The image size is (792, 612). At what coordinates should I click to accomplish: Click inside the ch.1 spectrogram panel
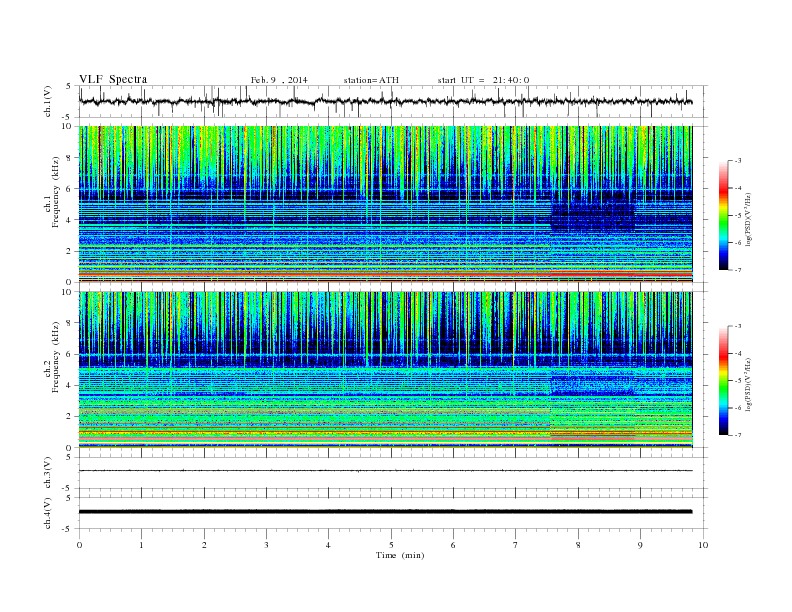point(385,204)
